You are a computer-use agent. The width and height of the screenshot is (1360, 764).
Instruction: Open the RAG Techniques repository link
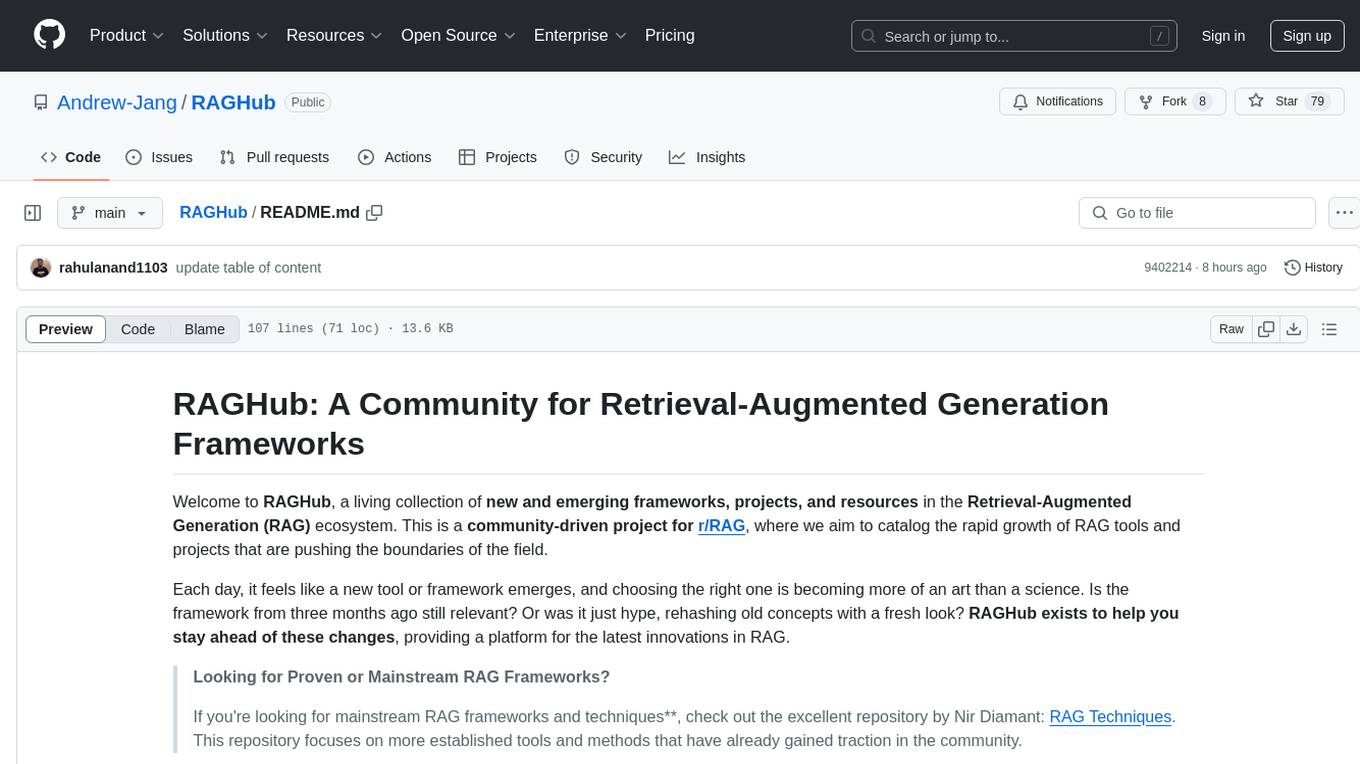point(1110,717)
